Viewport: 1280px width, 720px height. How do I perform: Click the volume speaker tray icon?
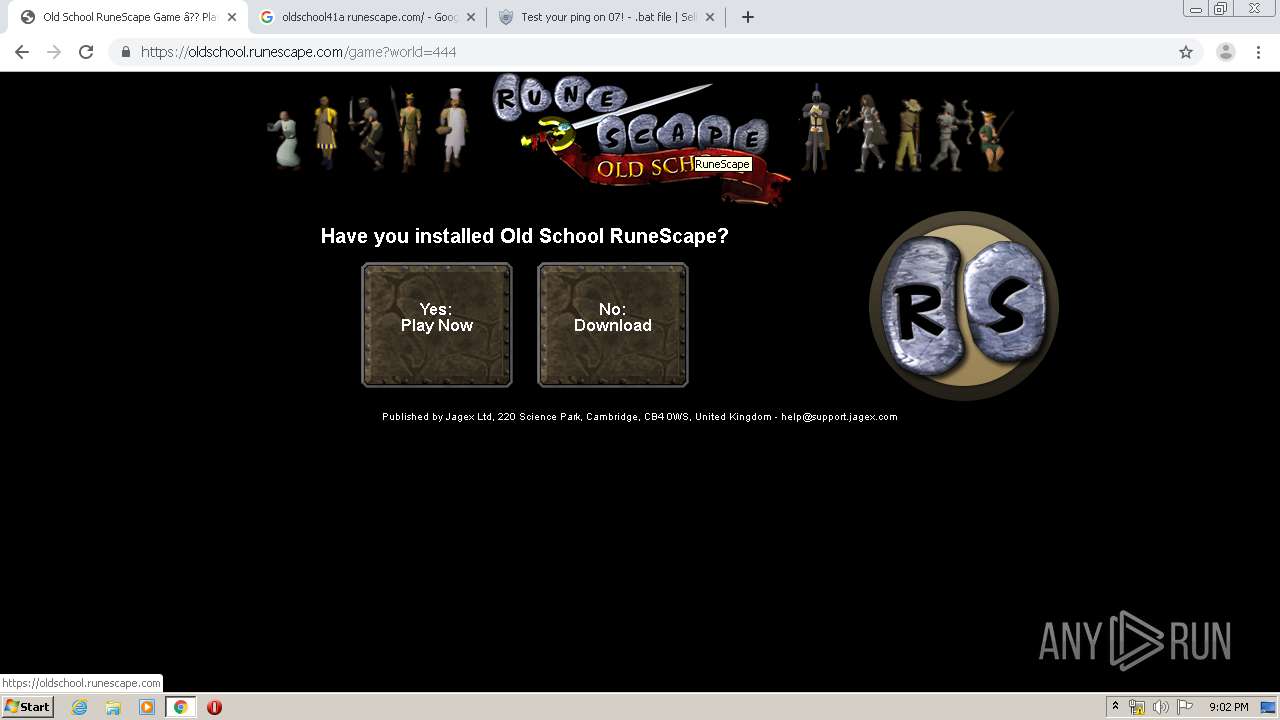click(x=1161, y=707)
